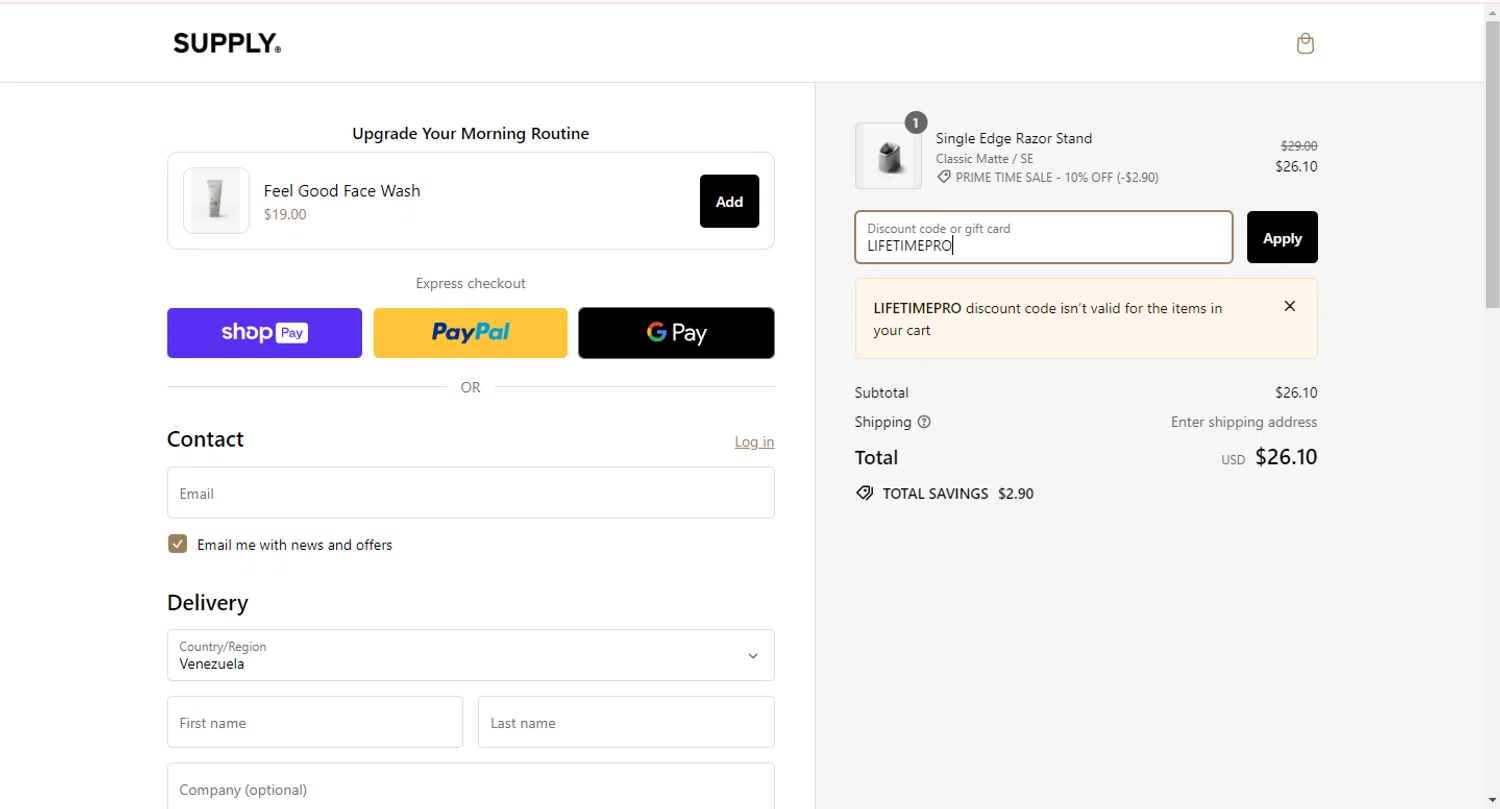Pay with Shop Pay
Screen dimensions: 1500x809
[x=264, y=333]
